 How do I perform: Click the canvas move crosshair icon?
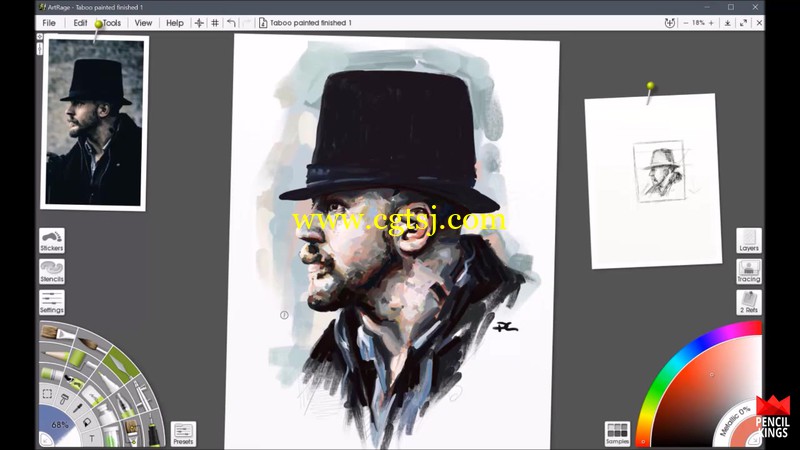pos(199,23)
